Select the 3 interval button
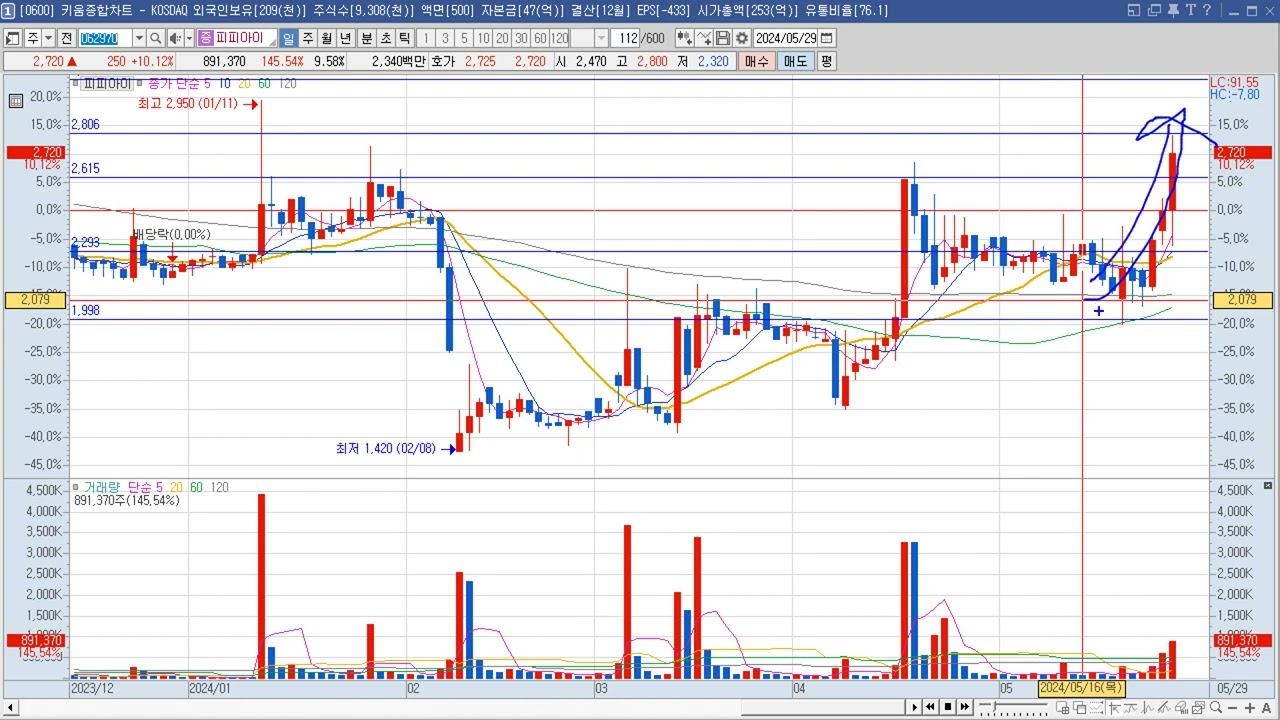Screen dimensions: 1280x720 pyautogui.click(x=445, y=38)
